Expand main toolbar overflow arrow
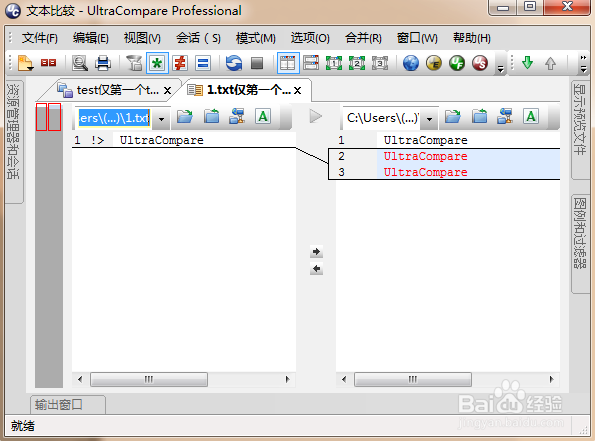 click(501, 69)
